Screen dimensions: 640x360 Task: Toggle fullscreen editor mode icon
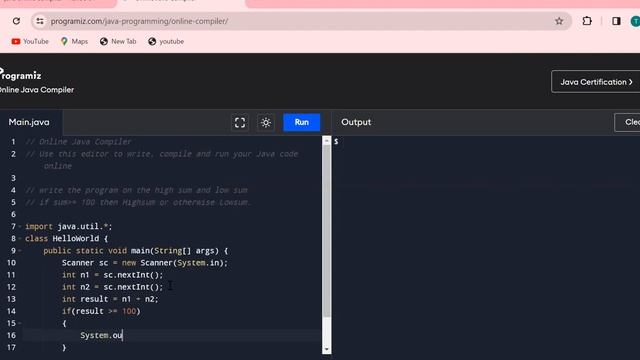[x=240, y=122]
